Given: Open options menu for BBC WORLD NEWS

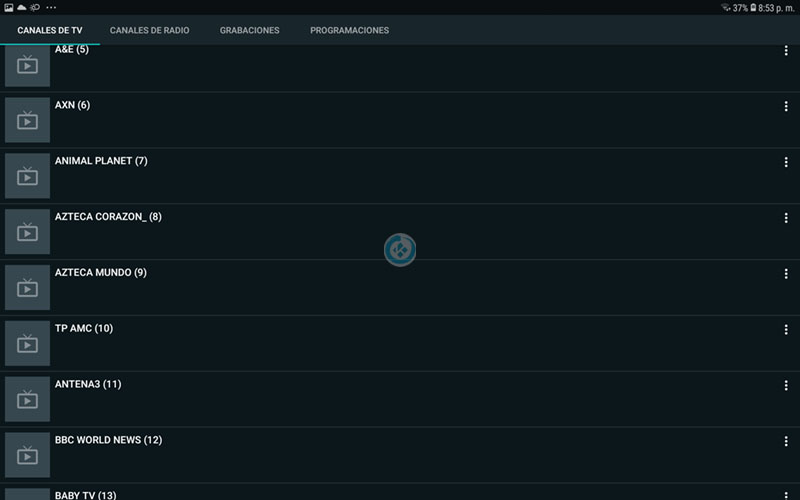Looking at the screenshot, I should (786, 442).
